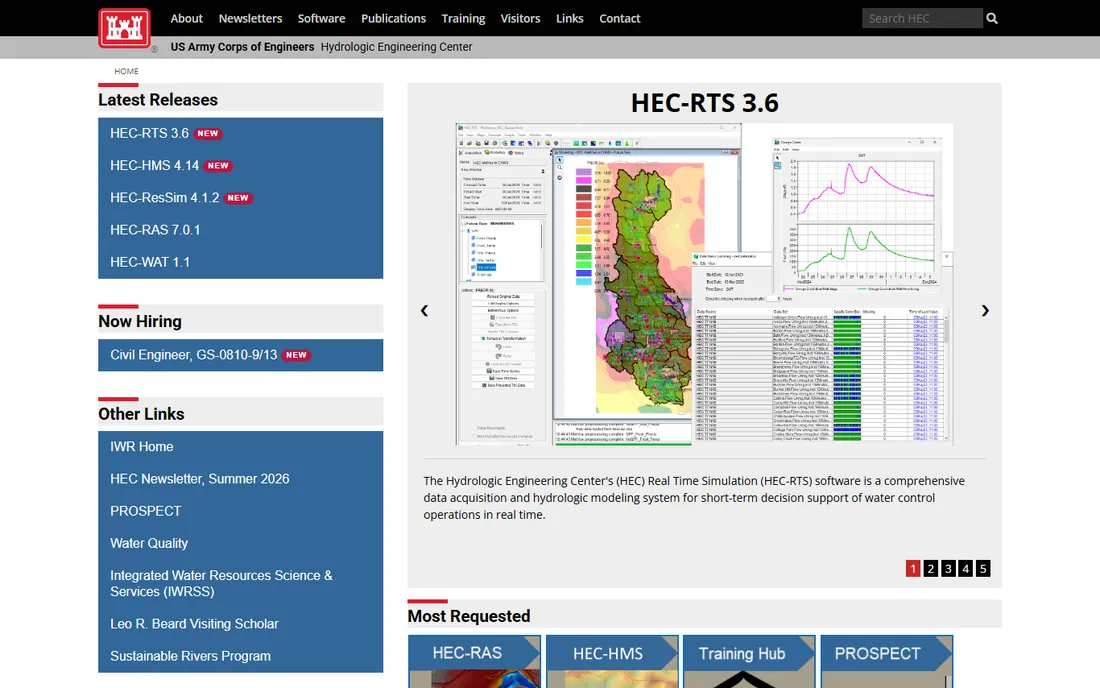1100x688 pixels.
Task: Open the Training menu
Action: pos(463,18)
